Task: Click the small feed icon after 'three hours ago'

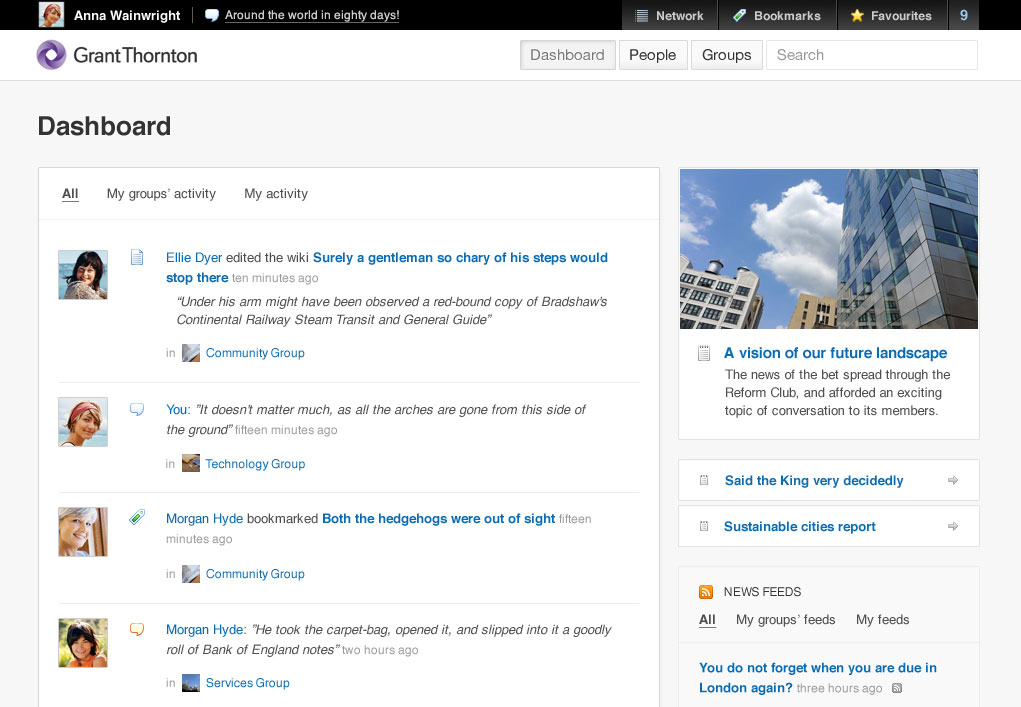Action: tap(897, 688)
